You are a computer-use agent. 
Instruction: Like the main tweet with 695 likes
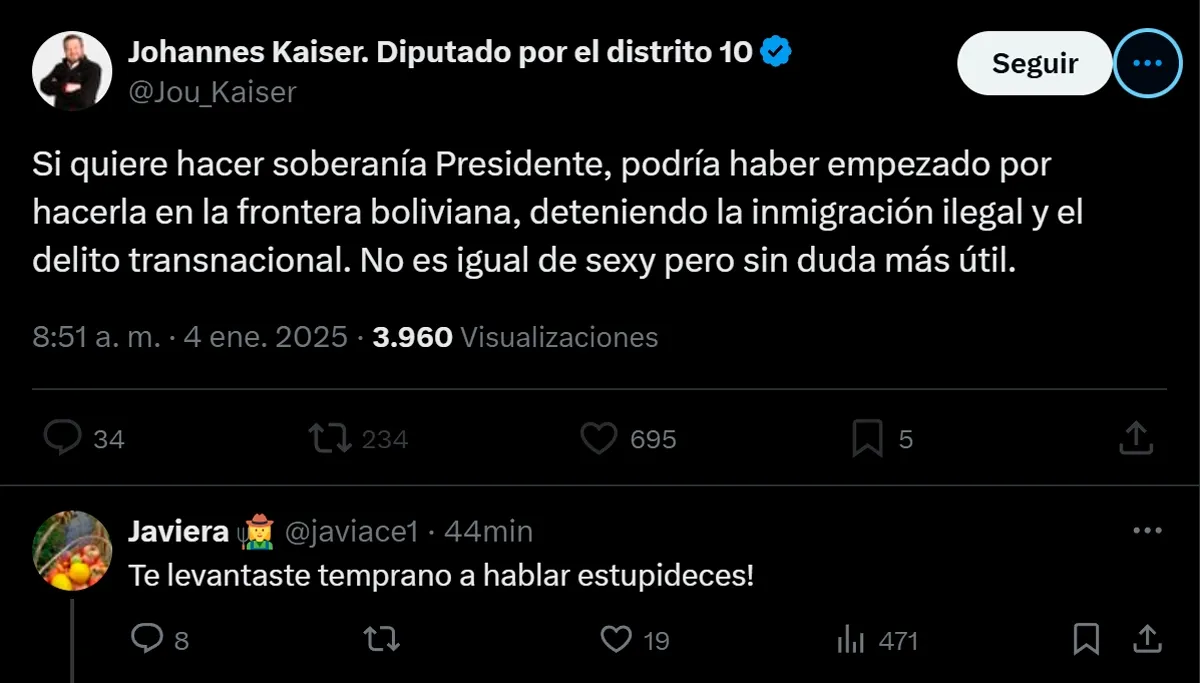599,438
